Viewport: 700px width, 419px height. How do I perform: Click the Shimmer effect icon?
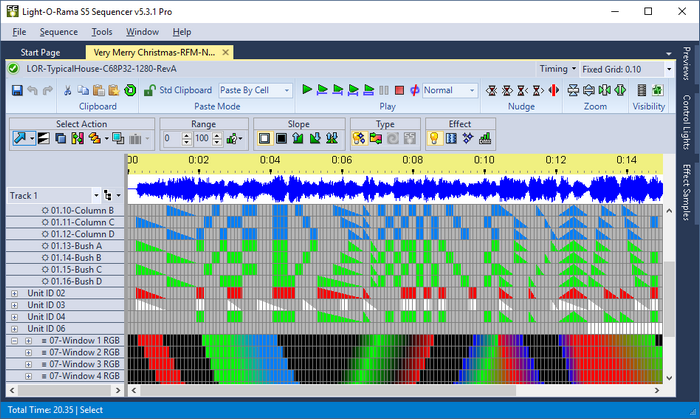[451, 138]
